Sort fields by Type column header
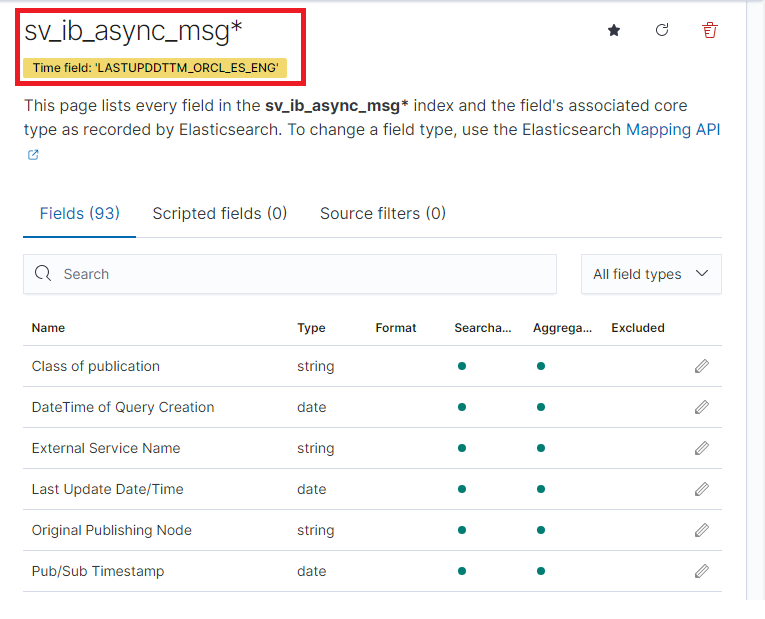 (x=311, y=327)
